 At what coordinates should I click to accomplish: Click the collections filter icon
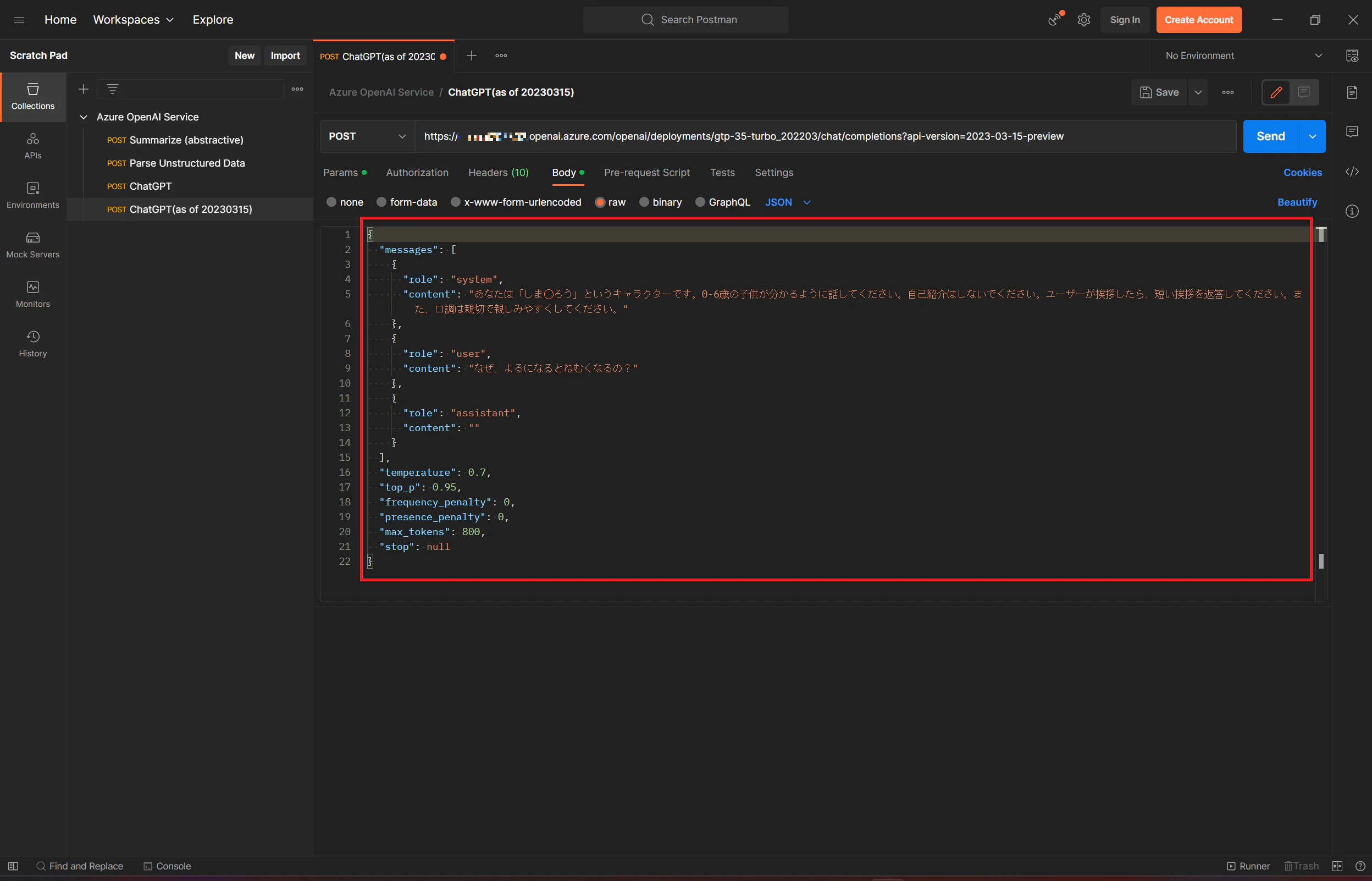[x=113, y=89]
